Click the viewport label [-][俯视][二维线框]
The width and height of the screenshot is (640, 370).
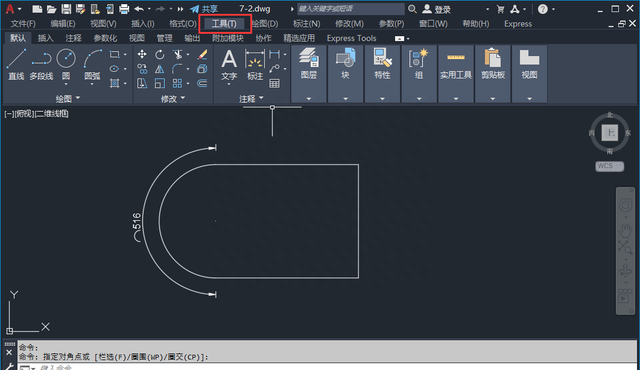tap(36, 114)
